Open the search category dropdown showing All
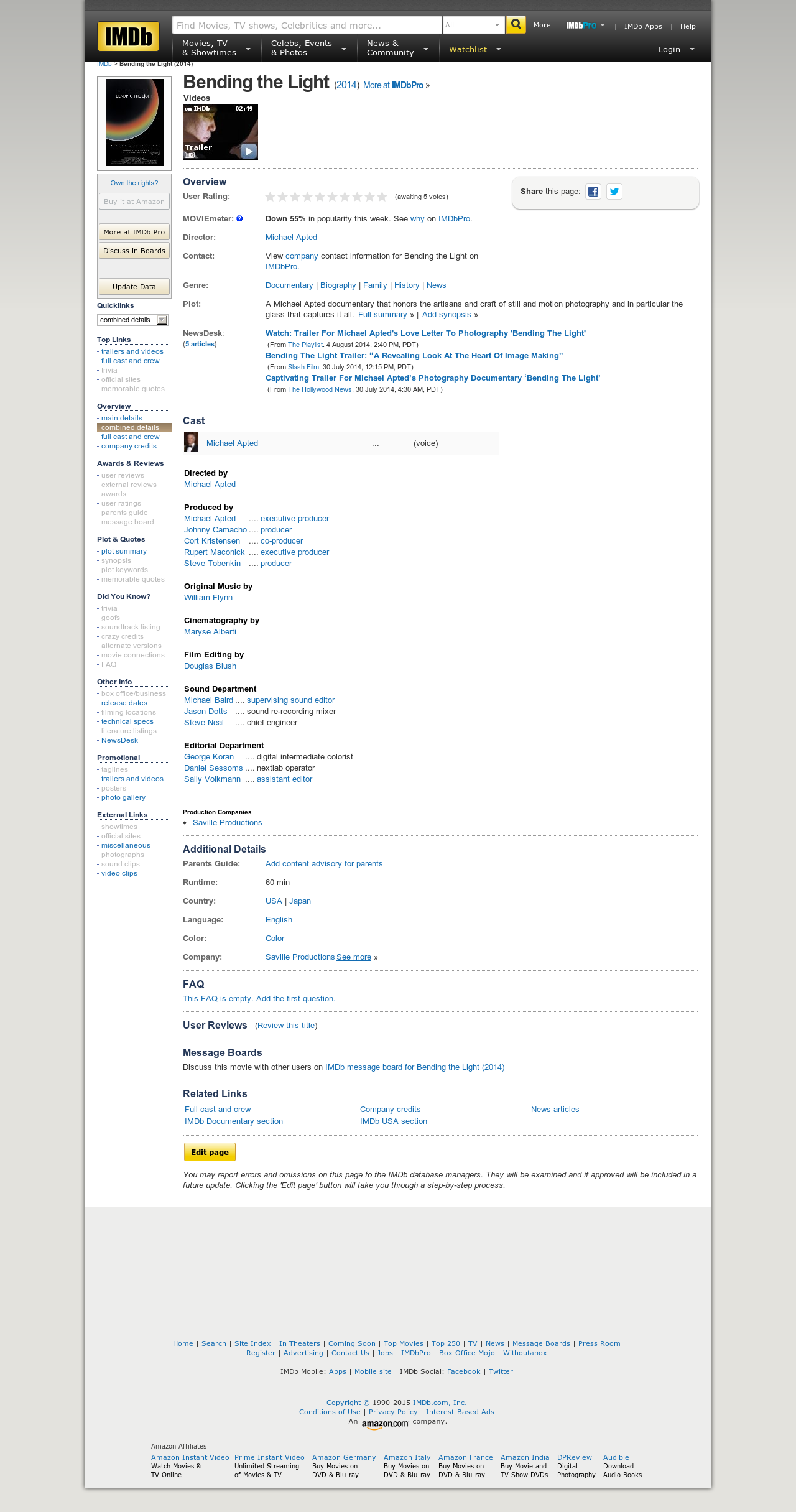Viewport: 796px width, 1512px height. tap(473, 25)
